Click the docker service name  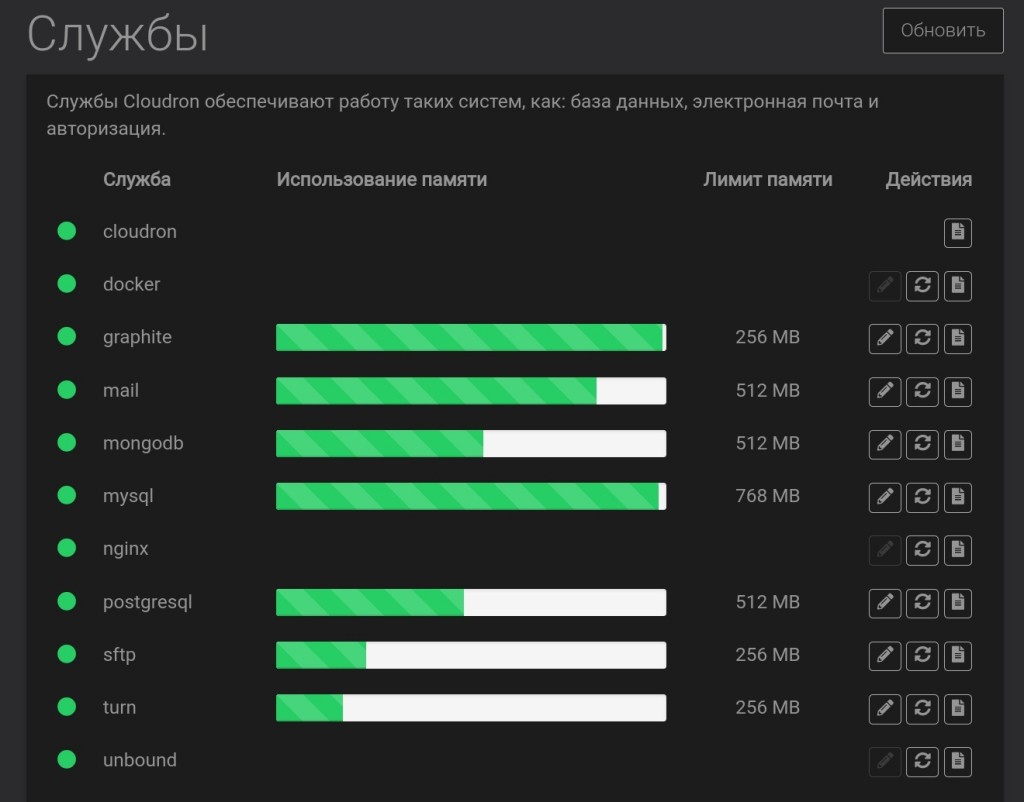(x=131, y=284)
